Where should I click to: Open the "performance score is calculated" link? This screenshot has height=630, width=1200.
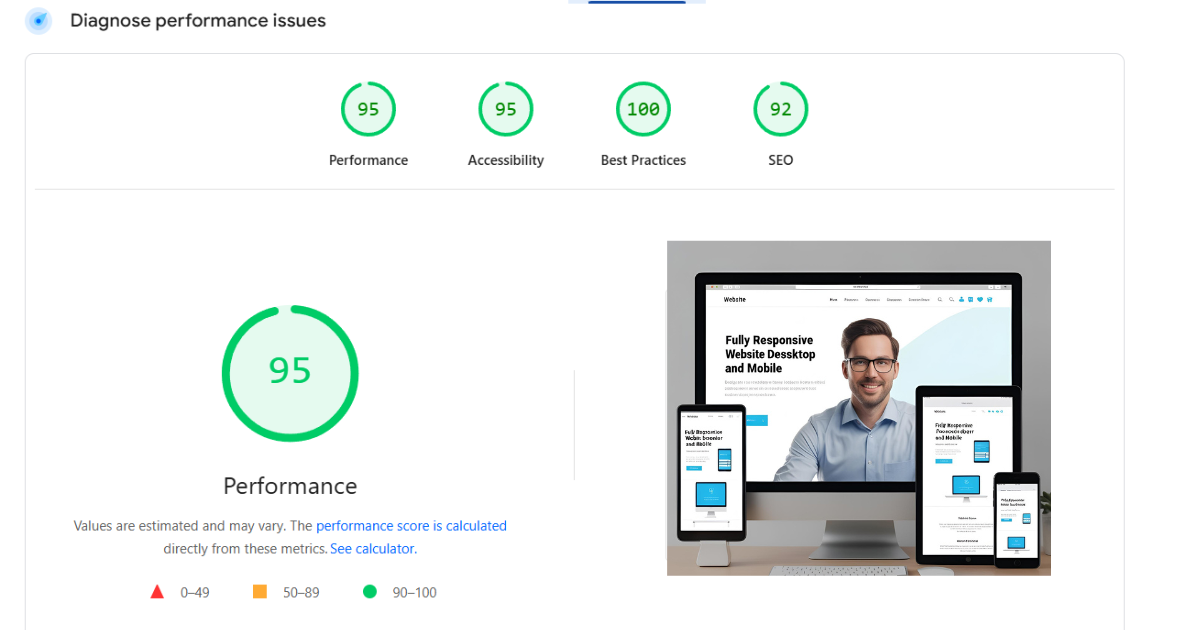coord(411,526)
